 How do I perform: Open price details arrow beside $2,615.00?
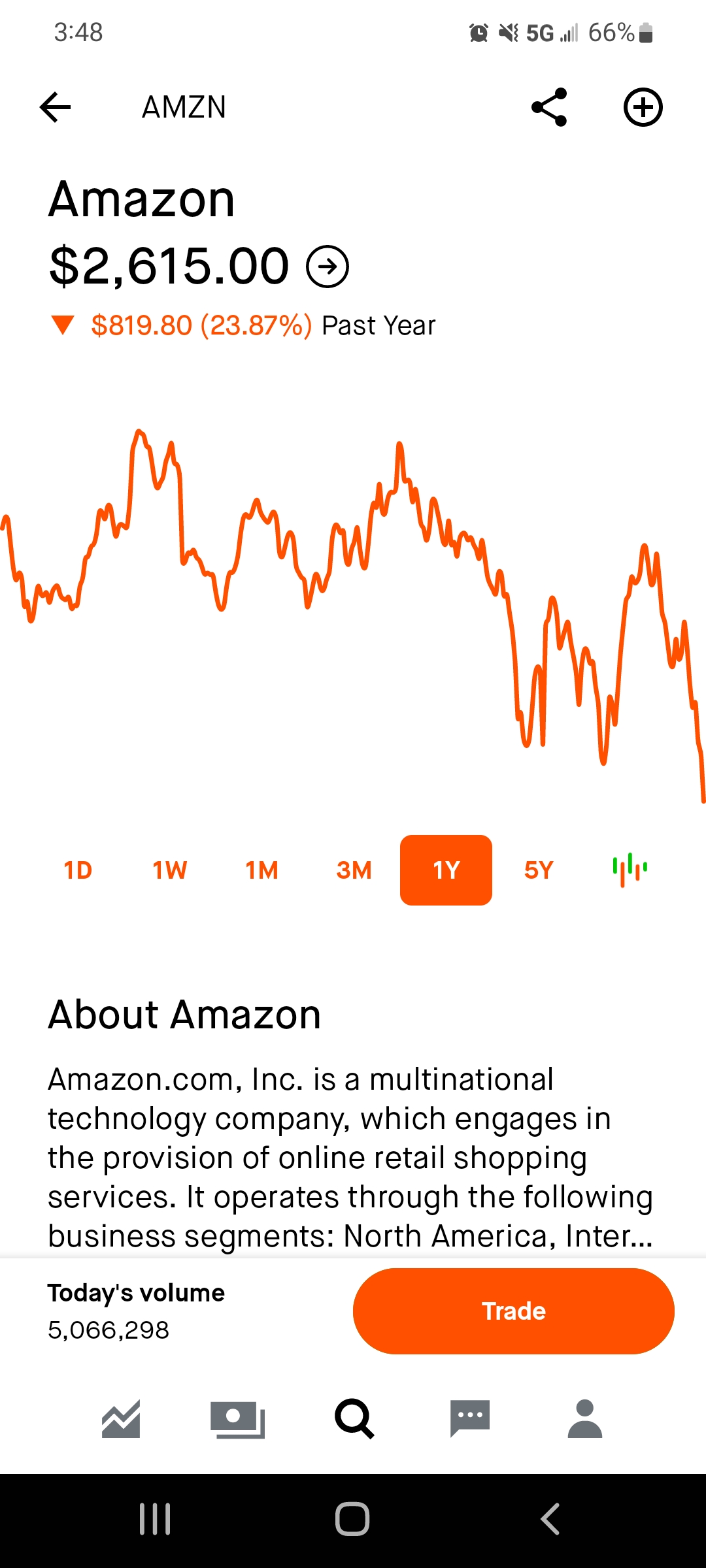(x=328, y=267)
